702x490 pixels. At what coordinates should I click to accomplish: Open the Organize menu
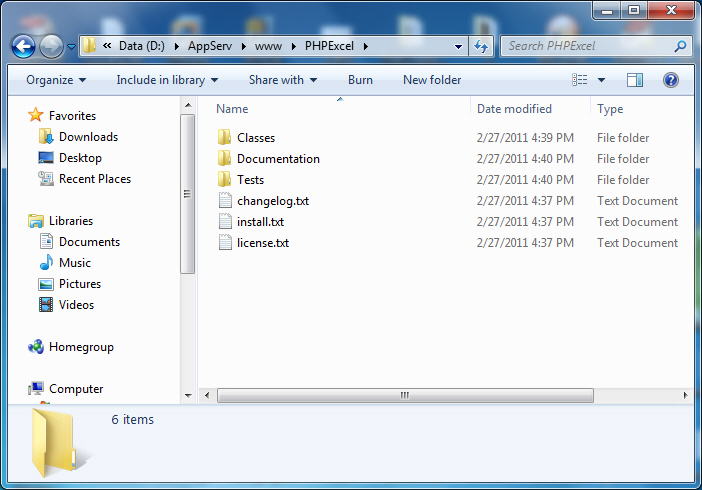pos(56,80)
